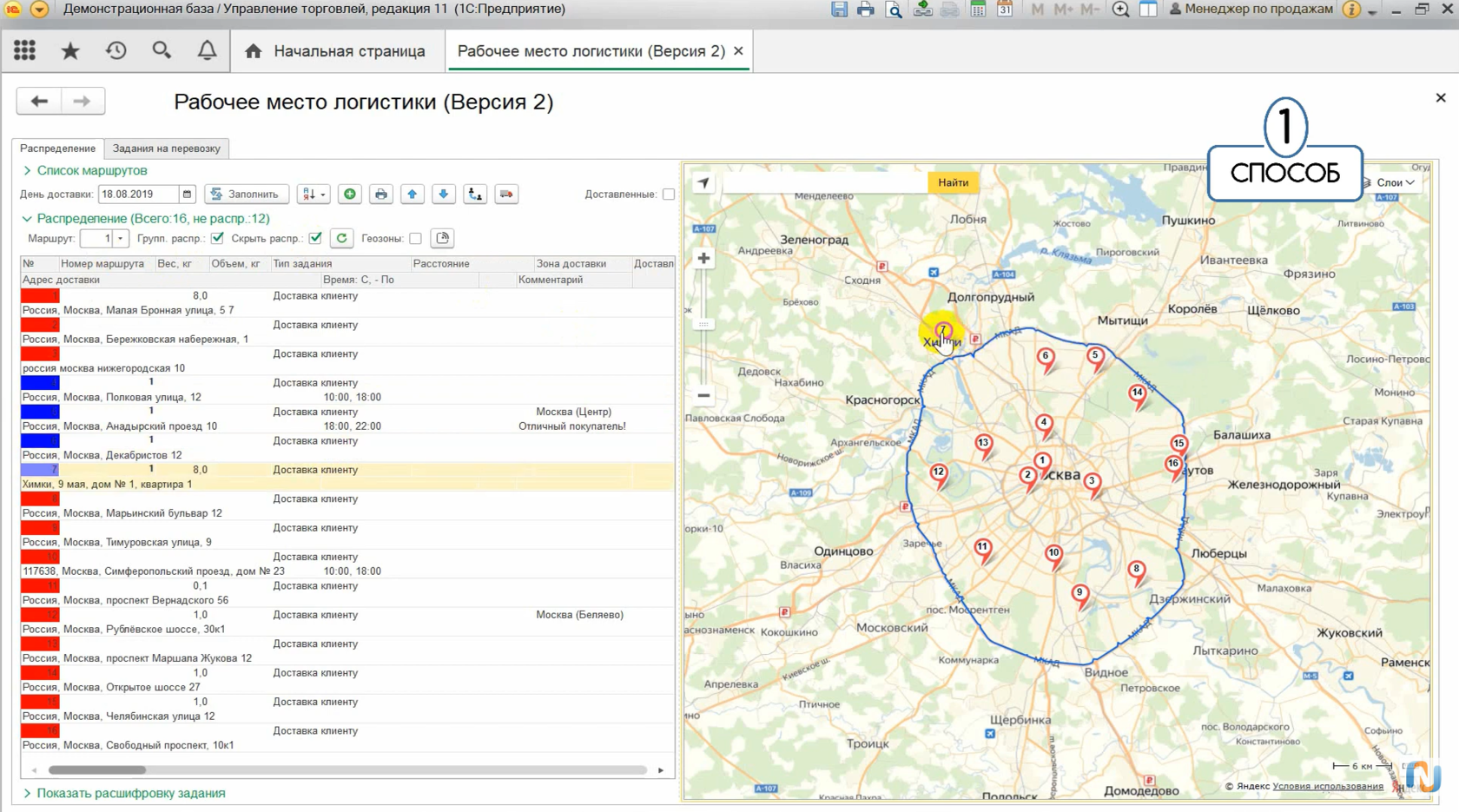1459x812 pixels.
Task: Click the green plus add button
Action: pos(350,195)
